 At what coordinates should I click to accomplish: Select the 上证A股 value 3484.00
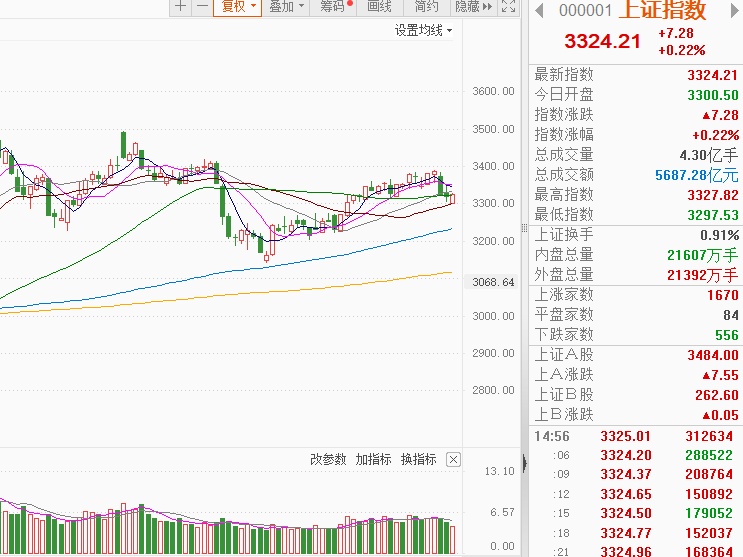click(x=713, y=355)
